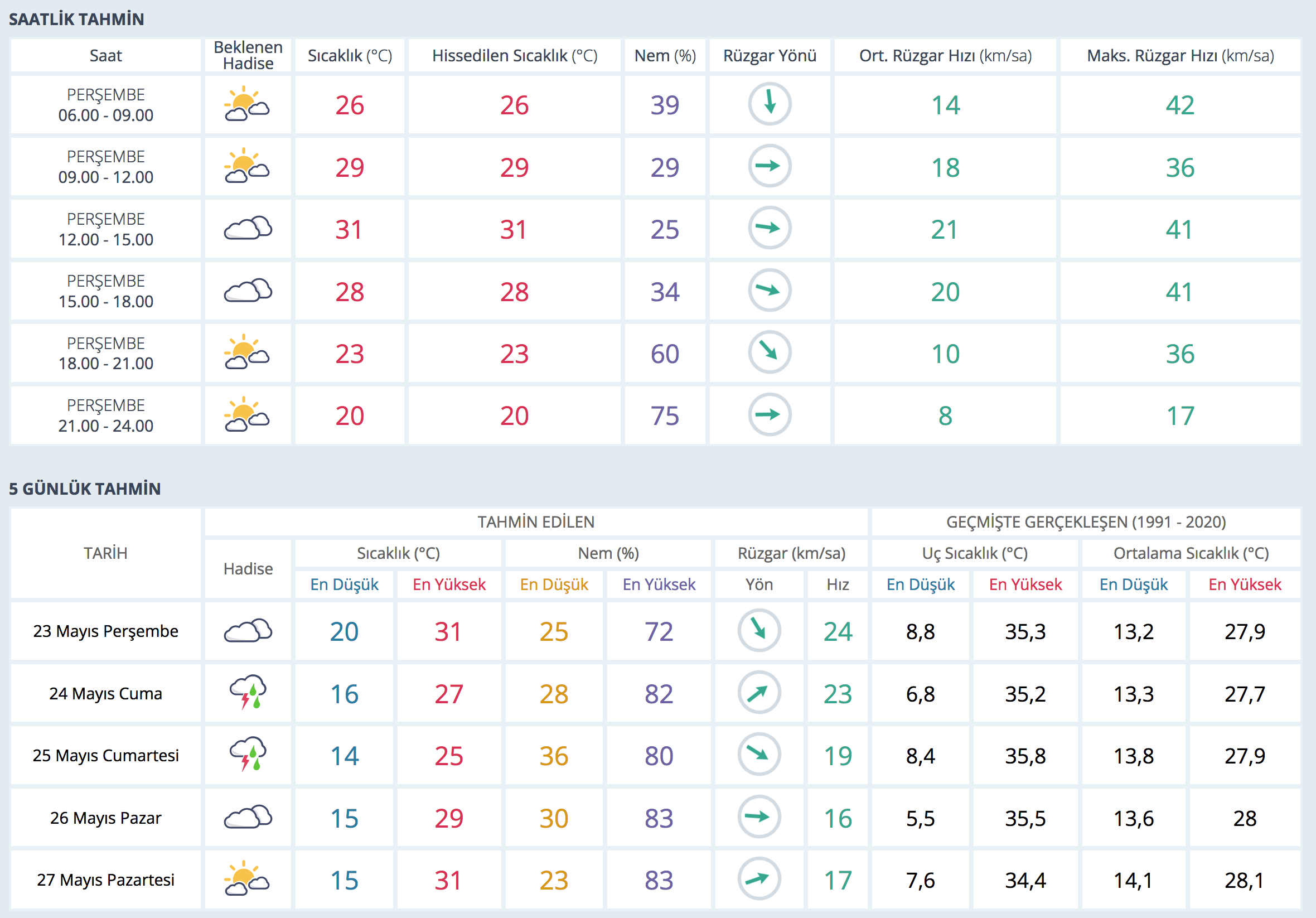The image size is (1316, 918).
Task: Click the partly sunny icon for 27 Mayıs Pazartesi
Action: pos(247,879)
